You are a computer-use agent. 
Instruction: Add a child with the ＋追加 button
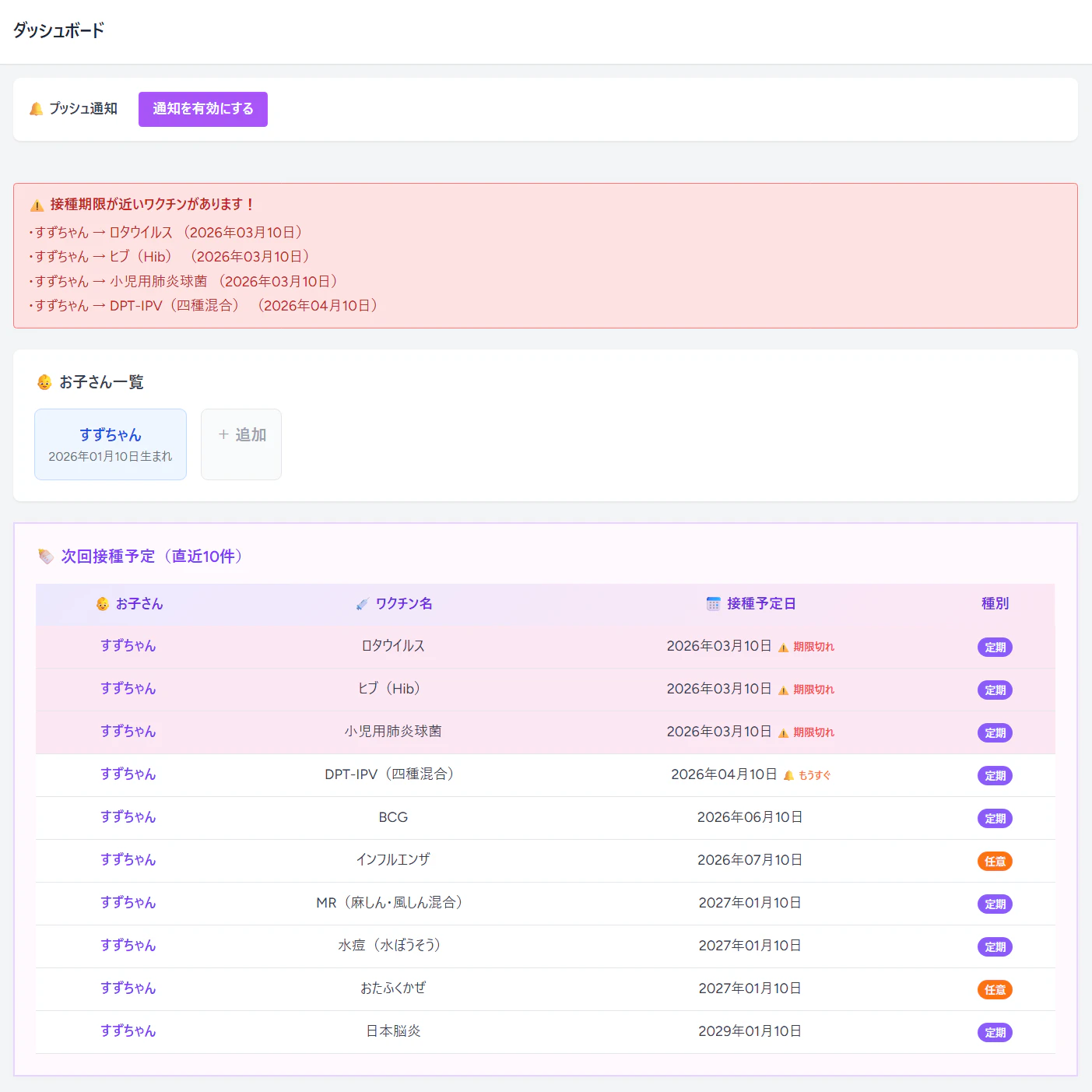pyautogui.click(x=241, y=444)
